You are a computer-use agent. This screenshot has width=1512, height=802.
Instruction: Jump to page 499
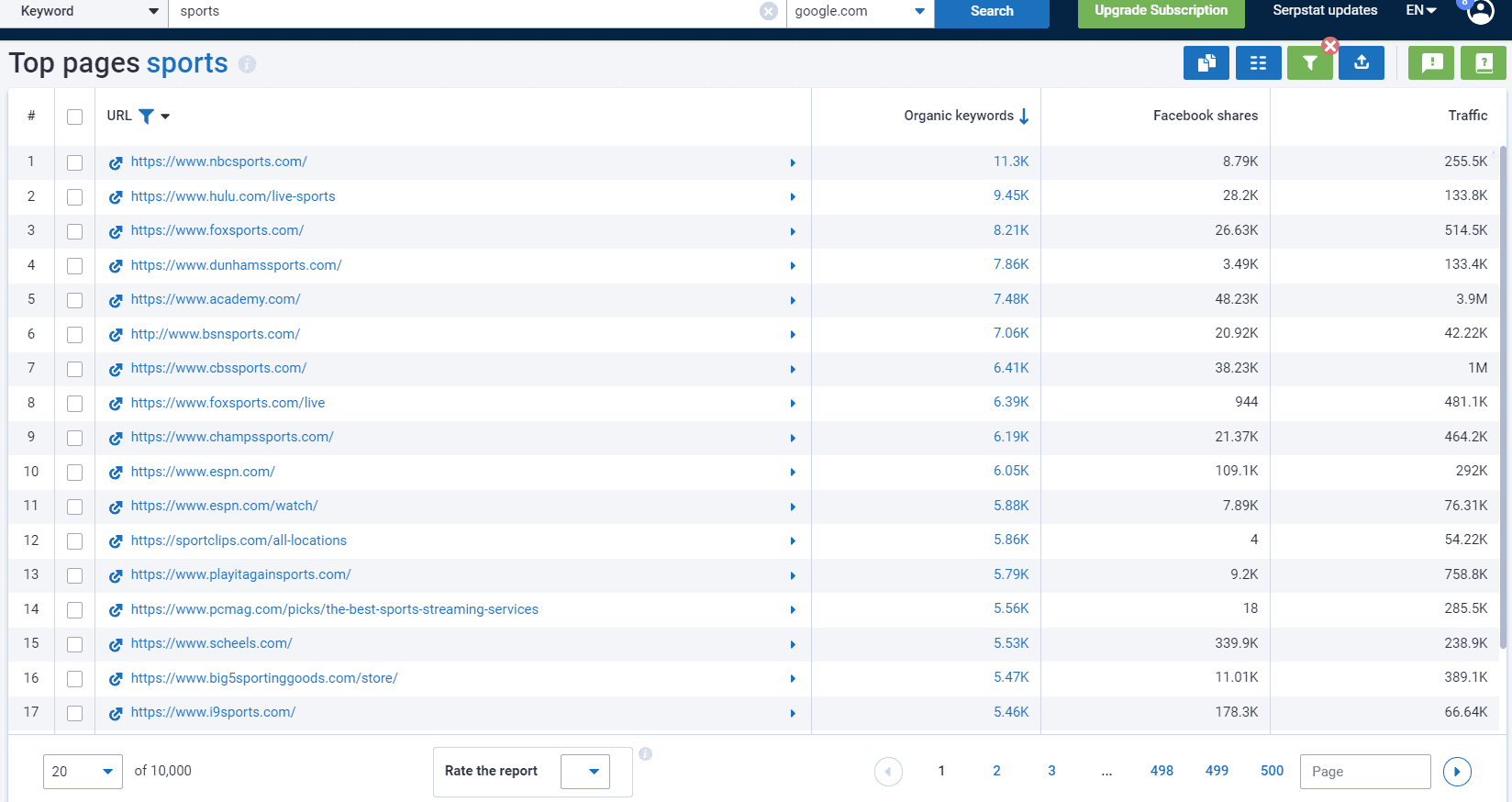coord(1217,771)
